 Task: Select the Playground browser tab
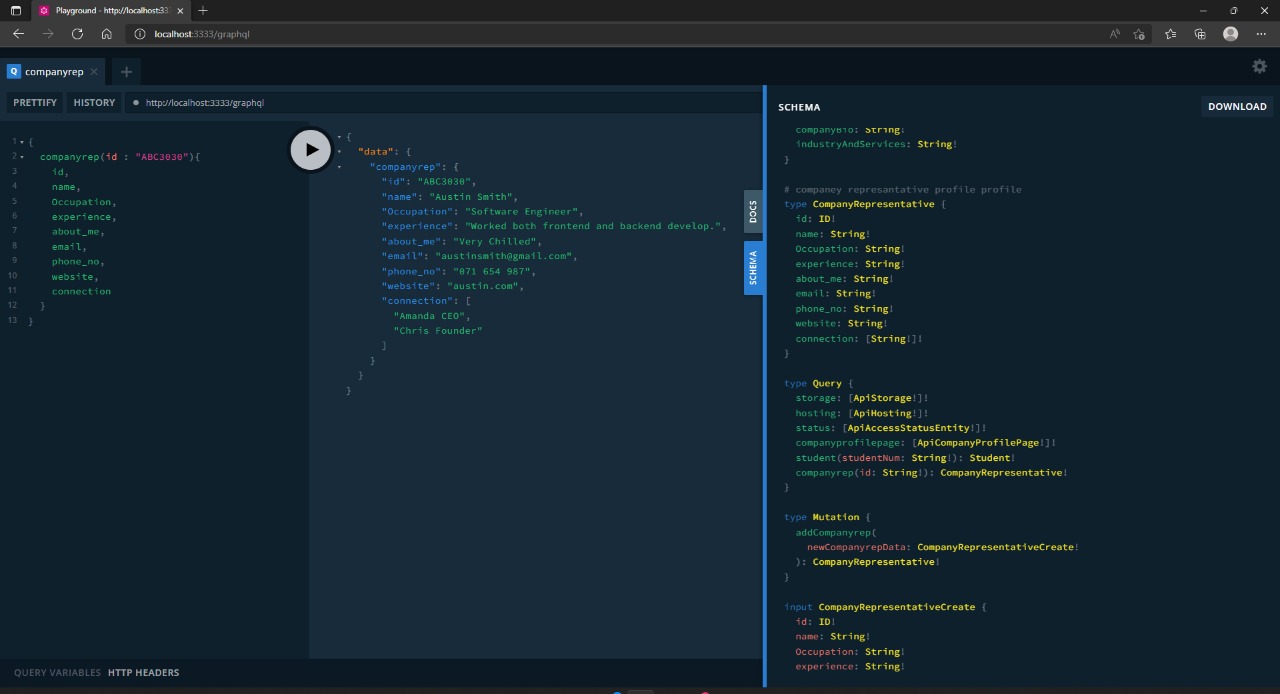coord(112,10)
